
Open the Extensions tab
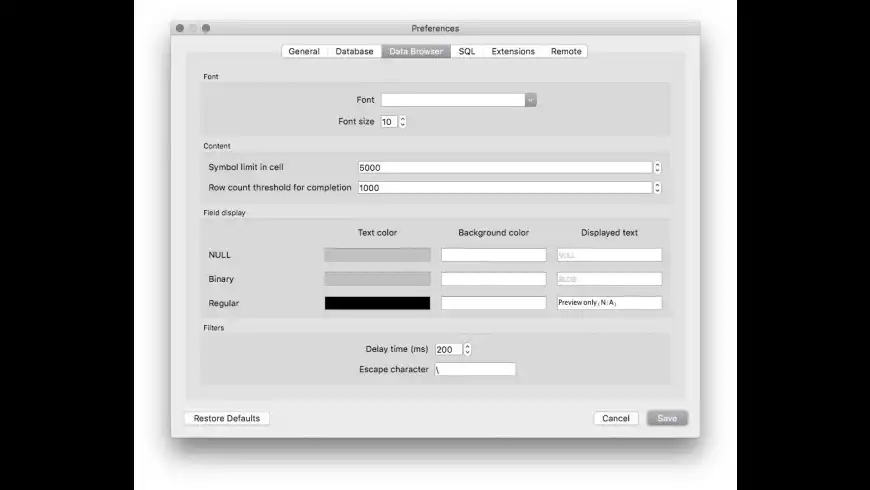click(x=513, y=51)
